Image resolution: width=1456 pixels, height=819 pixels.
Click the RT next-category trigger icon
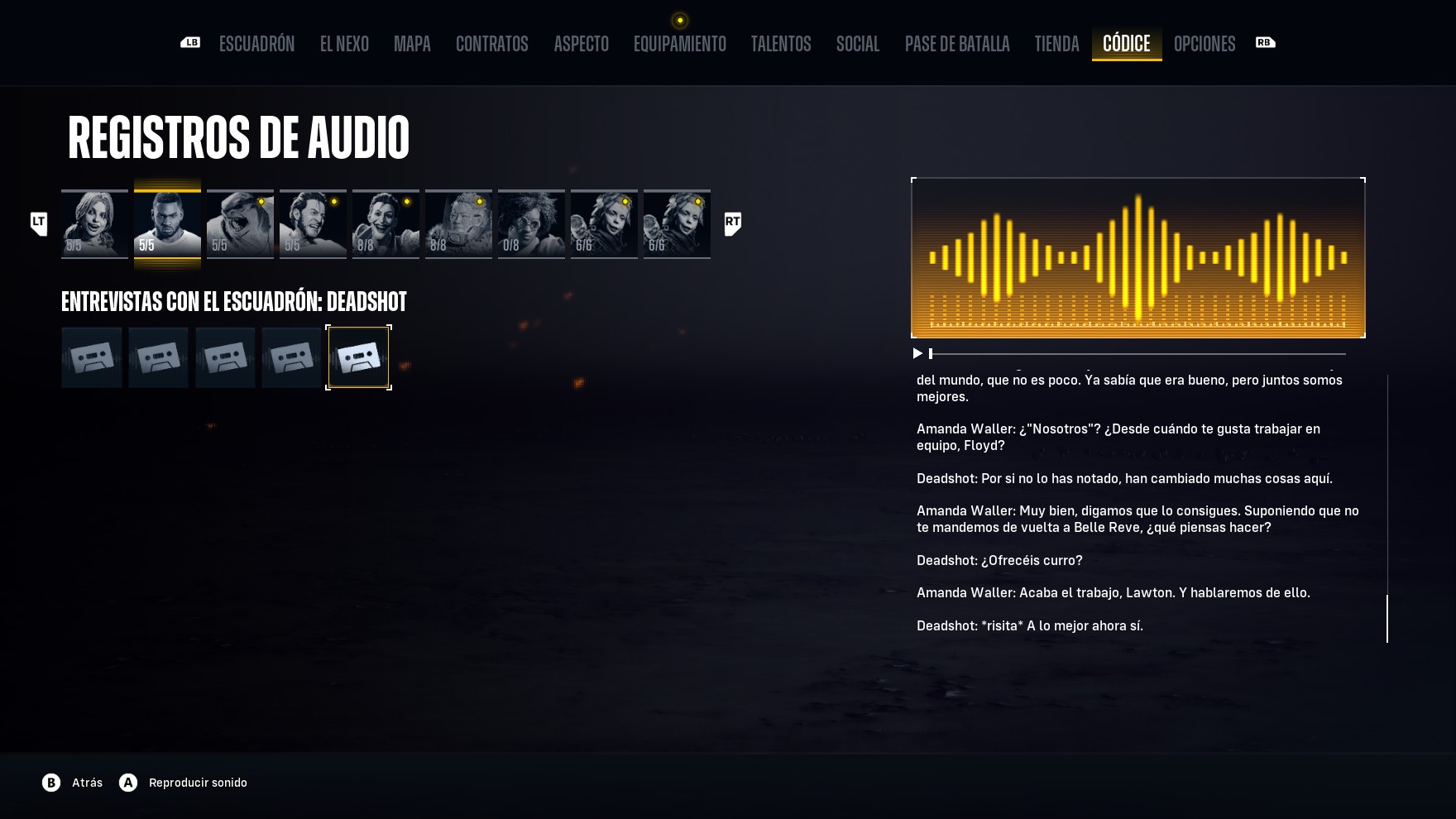[733, 223]
